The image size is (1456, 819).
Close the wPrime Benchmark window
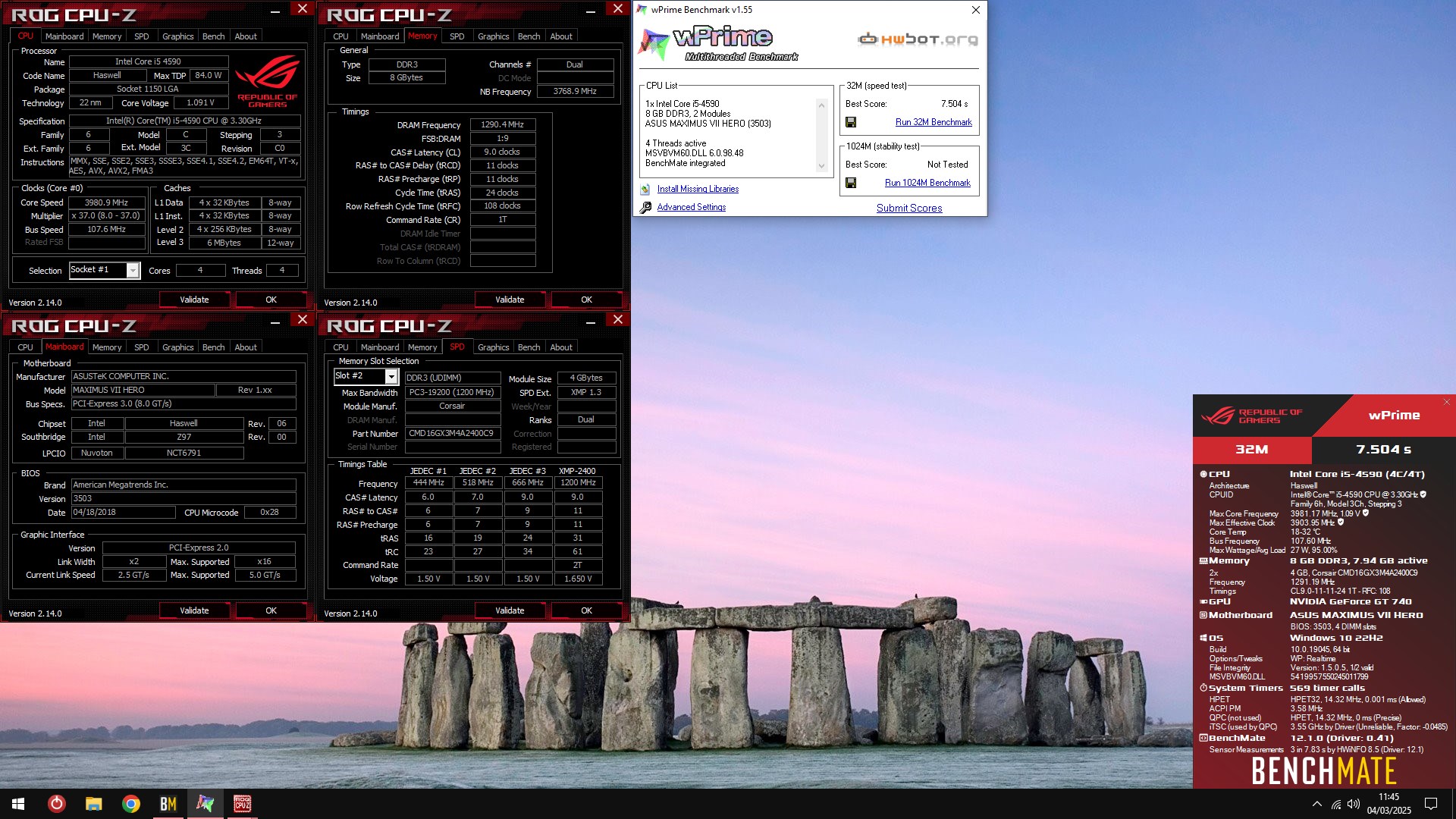coord(976,10)
